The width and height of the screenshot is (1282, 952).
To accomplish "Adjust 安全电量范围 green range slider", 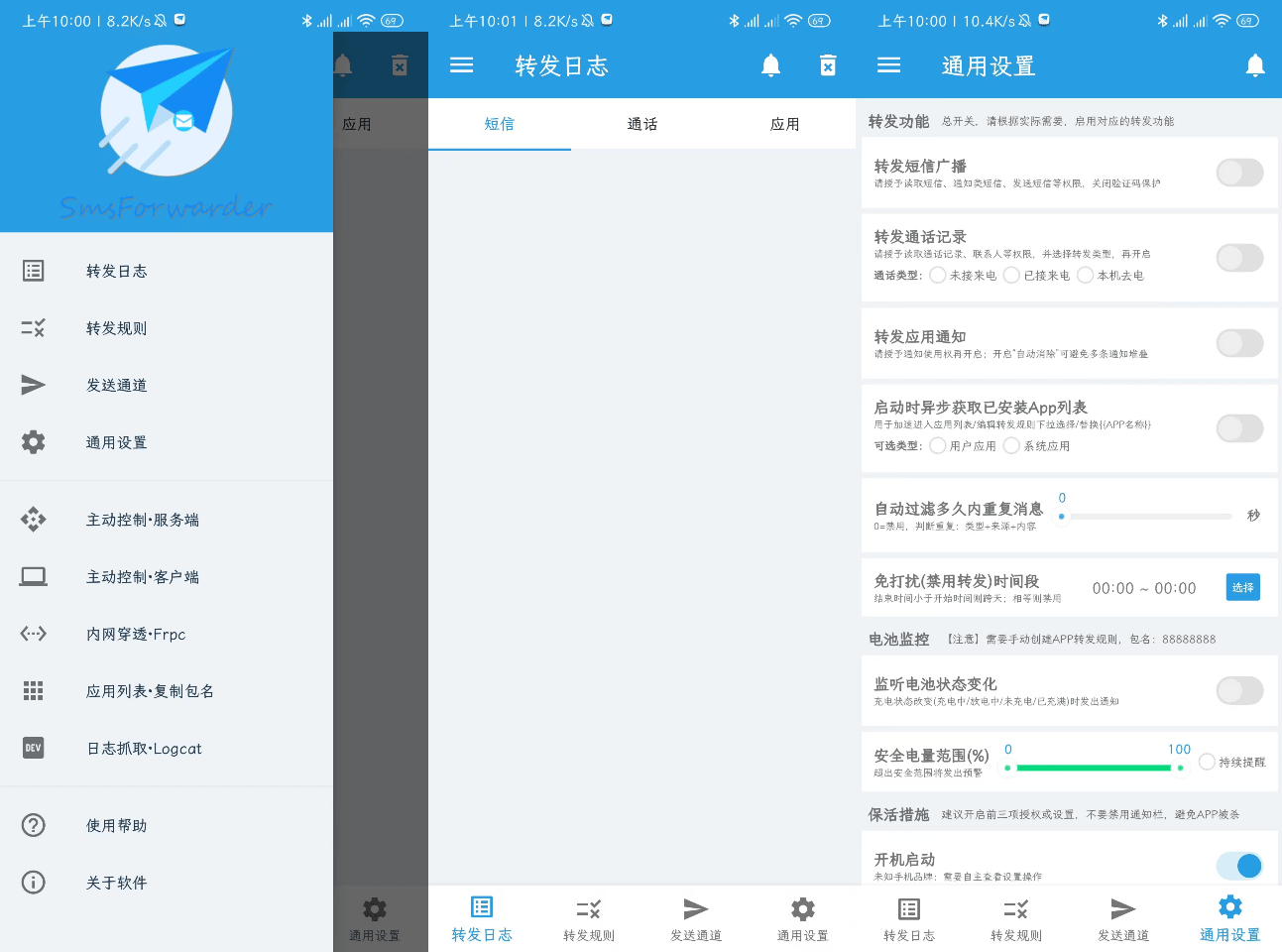I will coord(1094,768).
